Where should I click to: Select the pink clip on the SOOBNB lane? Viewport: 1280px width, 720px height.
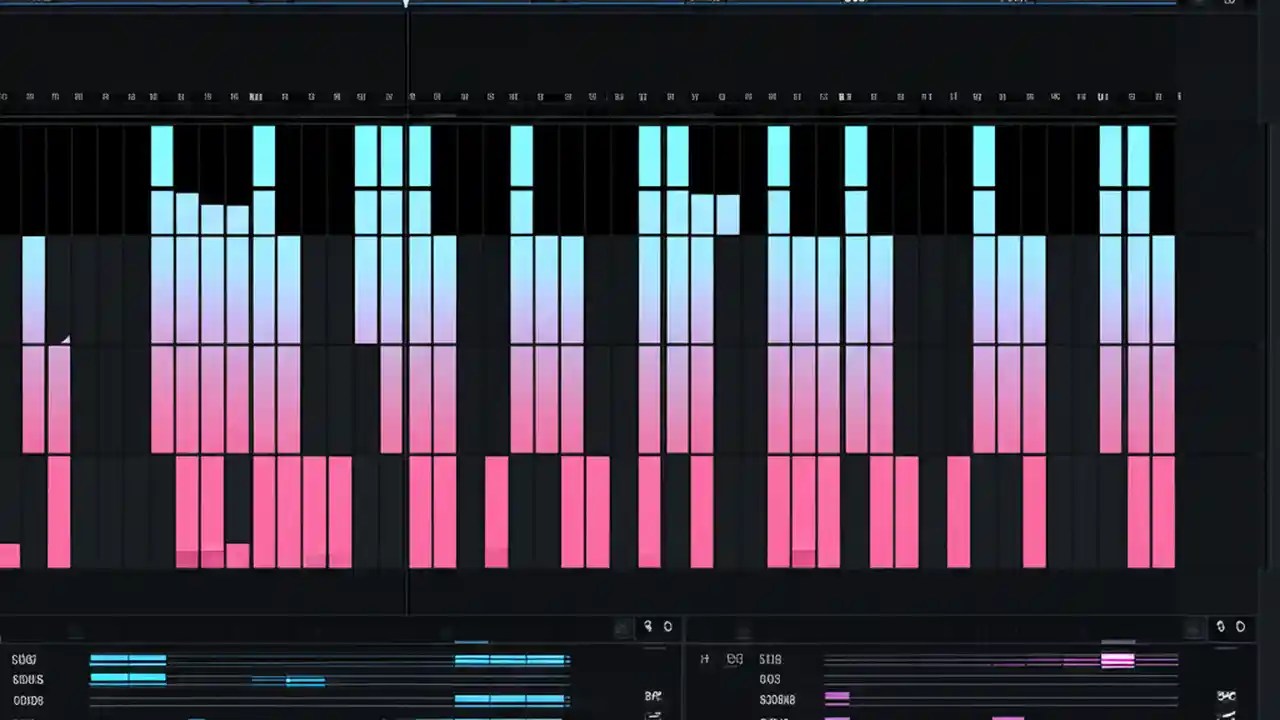click(x=838, y=697)
